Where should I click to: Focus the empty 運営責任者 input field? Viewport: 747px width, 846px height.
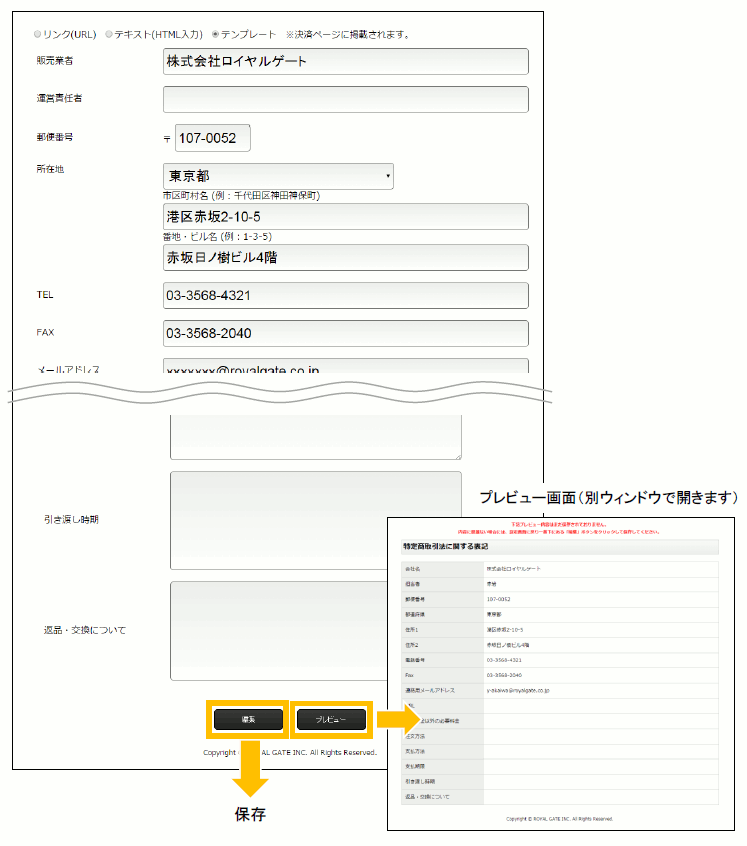345,99
